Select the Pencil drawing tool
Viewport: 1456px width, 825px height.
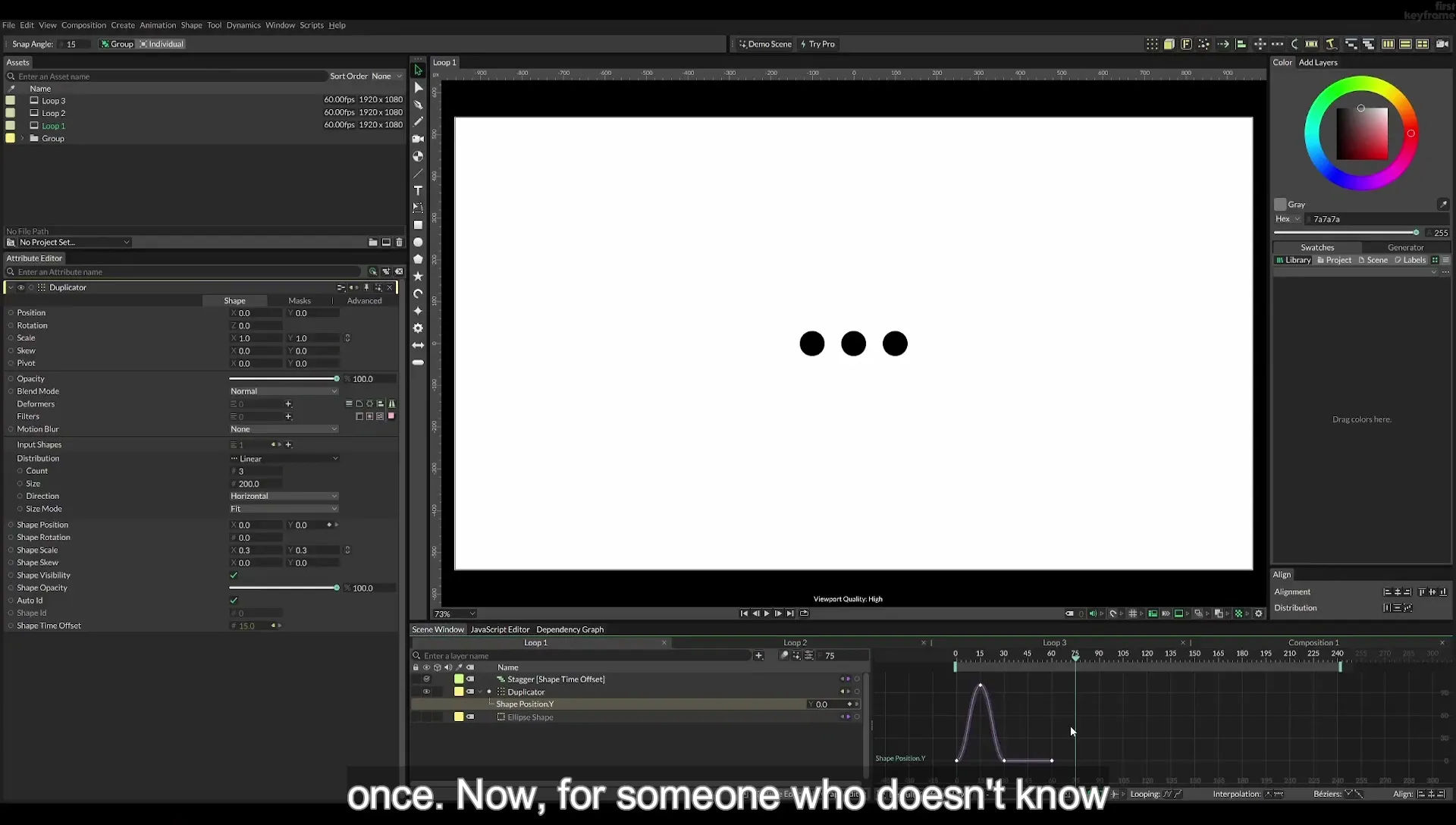(x=418, y=121)
